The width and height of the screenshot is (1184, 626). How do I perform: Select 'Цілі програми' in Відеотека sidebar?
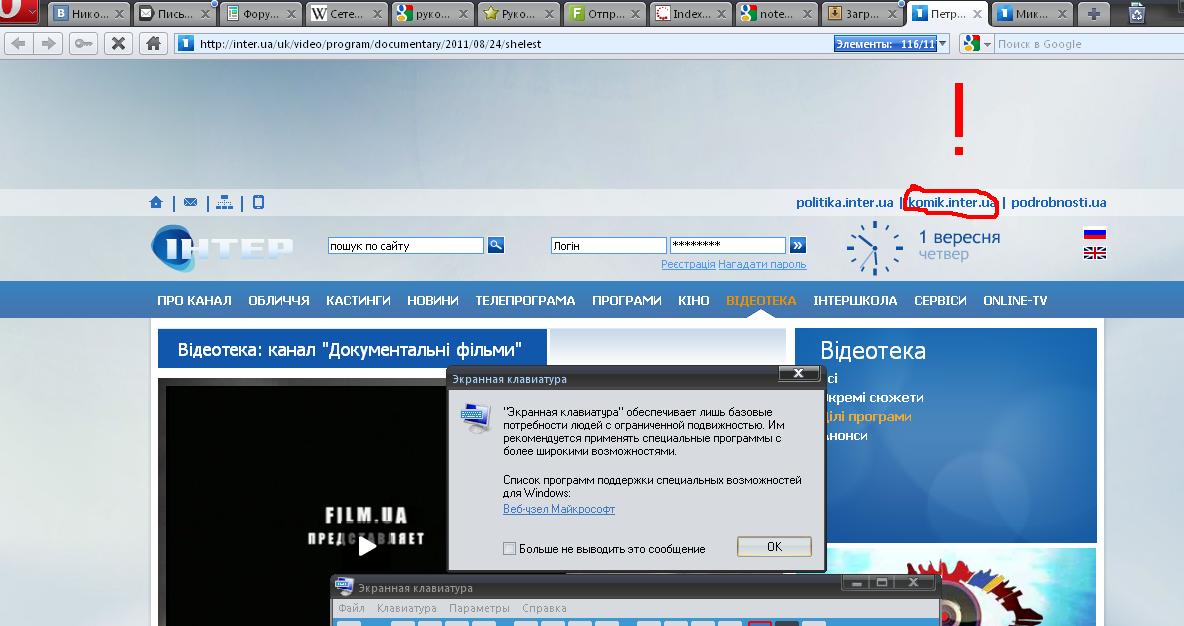click(868, 417)
